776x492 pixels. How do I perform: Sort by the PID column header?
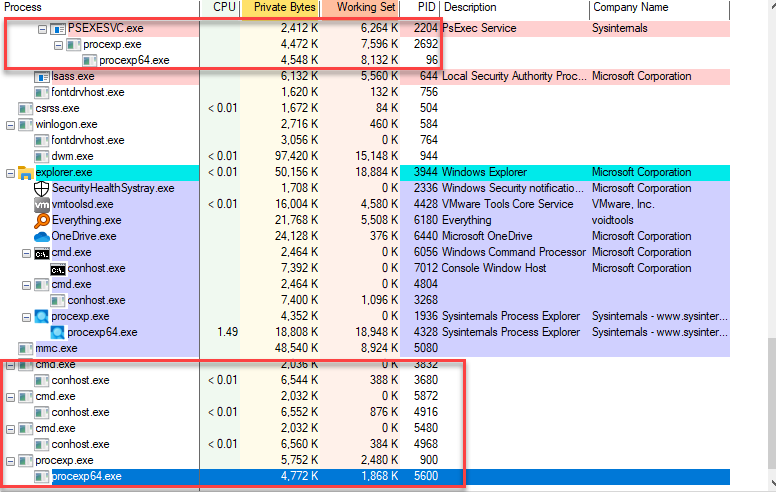[420, 7]
